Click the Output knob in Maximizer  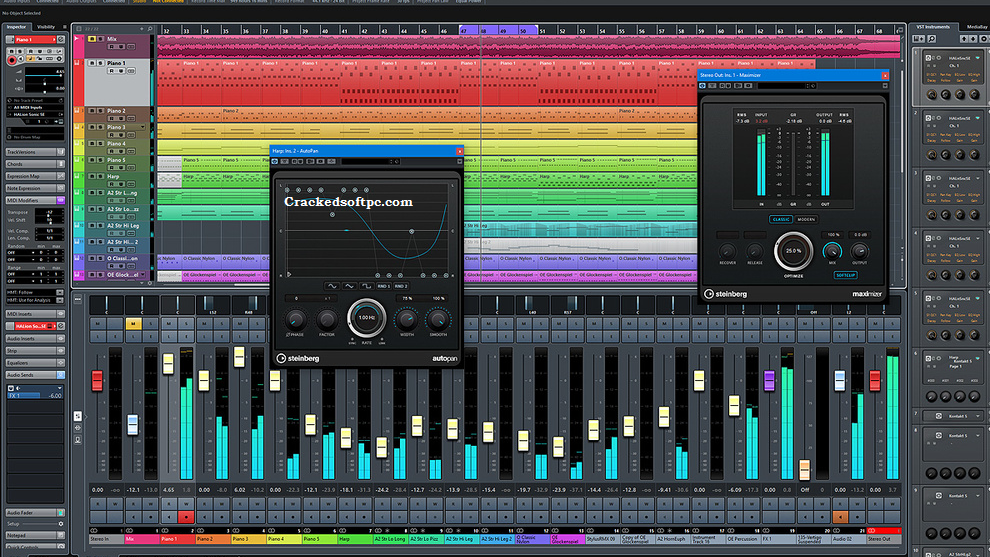pos(859,252)
